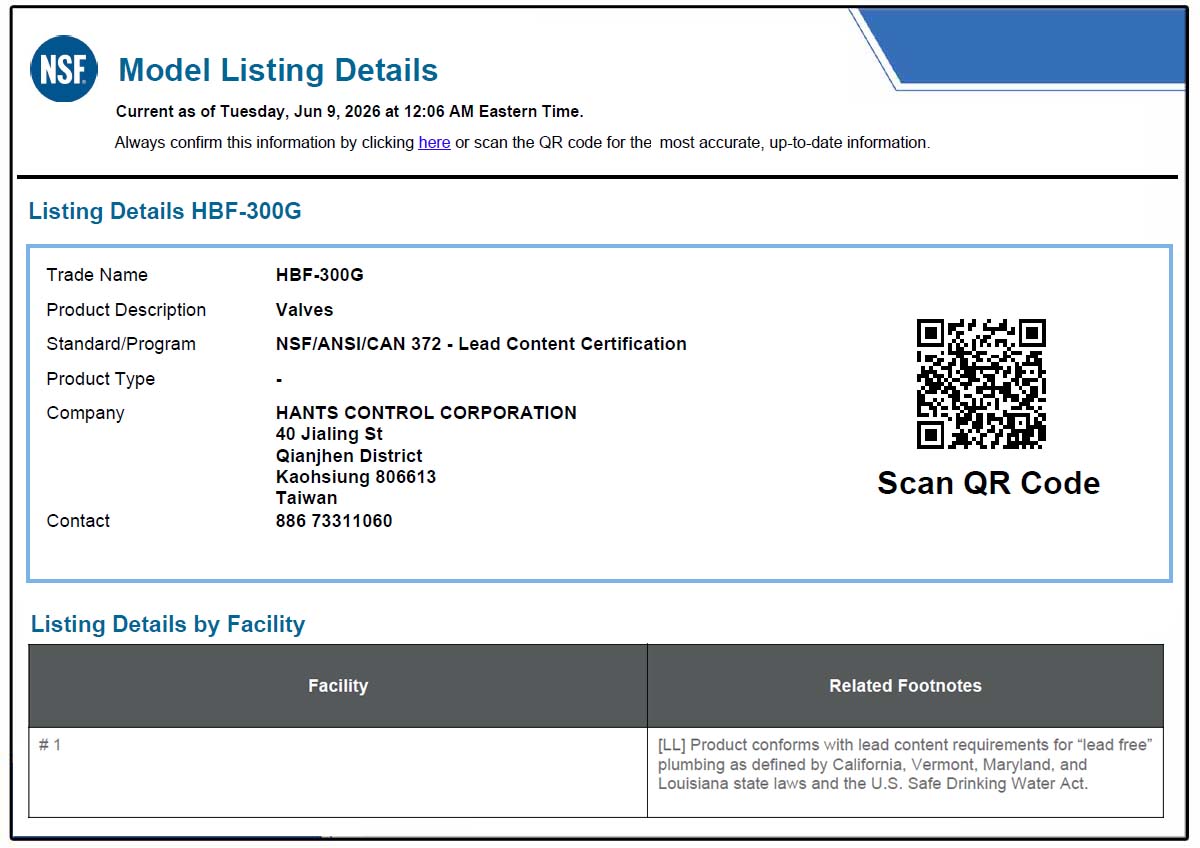
Task: Select 'HANTS CONTROL CORPORATION' company name
Action: click(x=426, y=413)
